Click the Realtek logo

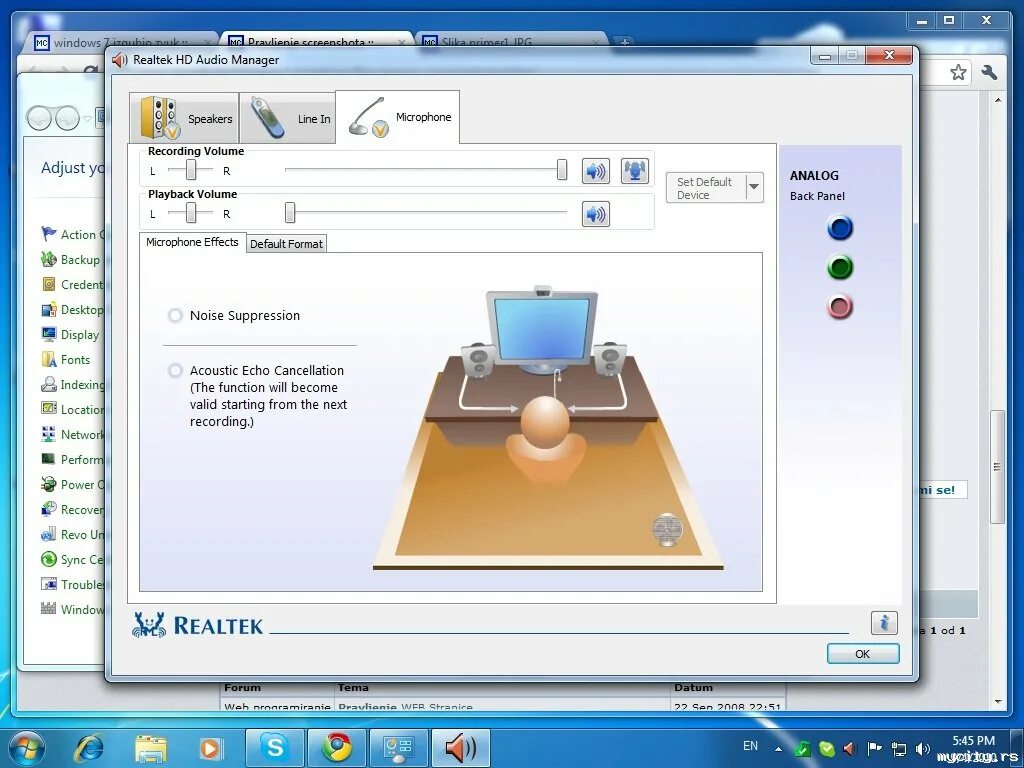[197, 625]
